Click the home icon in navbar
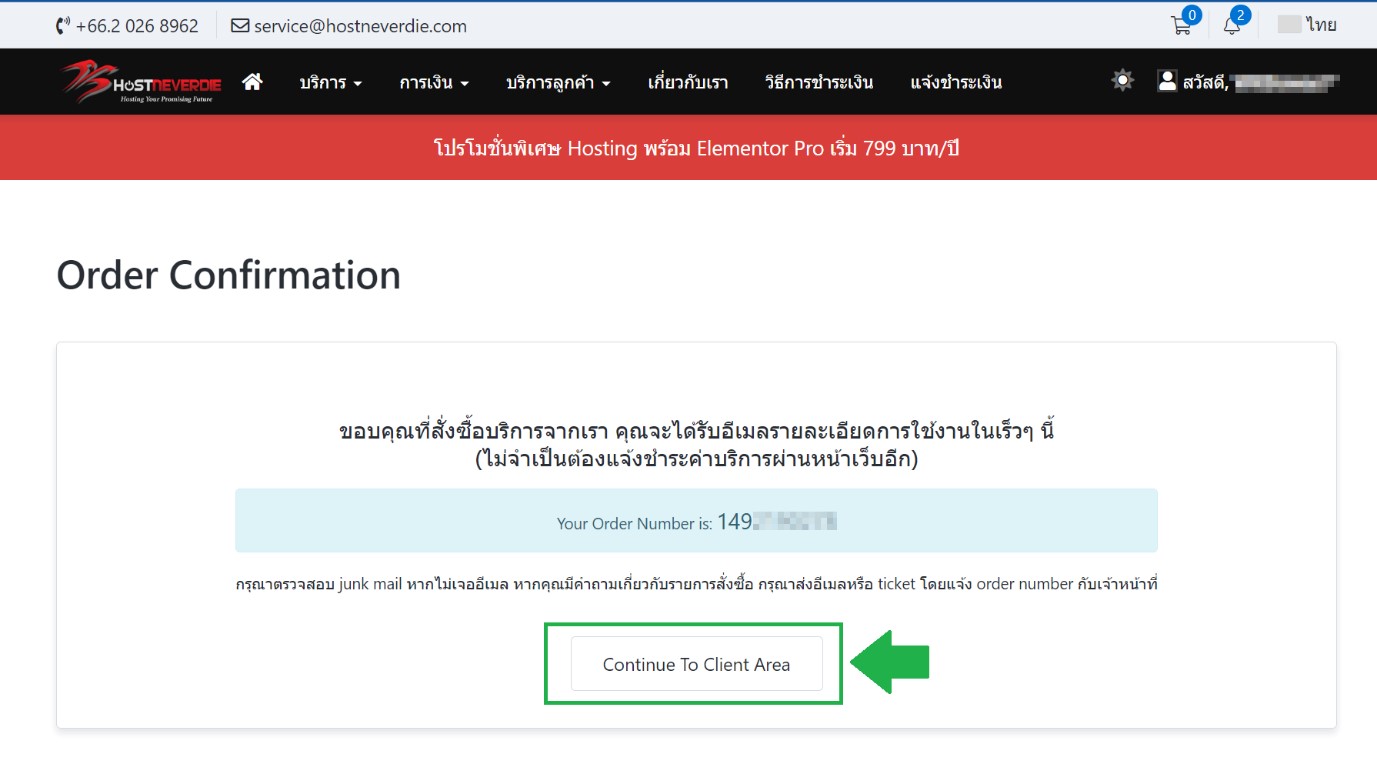This screenshot has width=1377, height=784. pyautogui.click(x=252, y=82)
